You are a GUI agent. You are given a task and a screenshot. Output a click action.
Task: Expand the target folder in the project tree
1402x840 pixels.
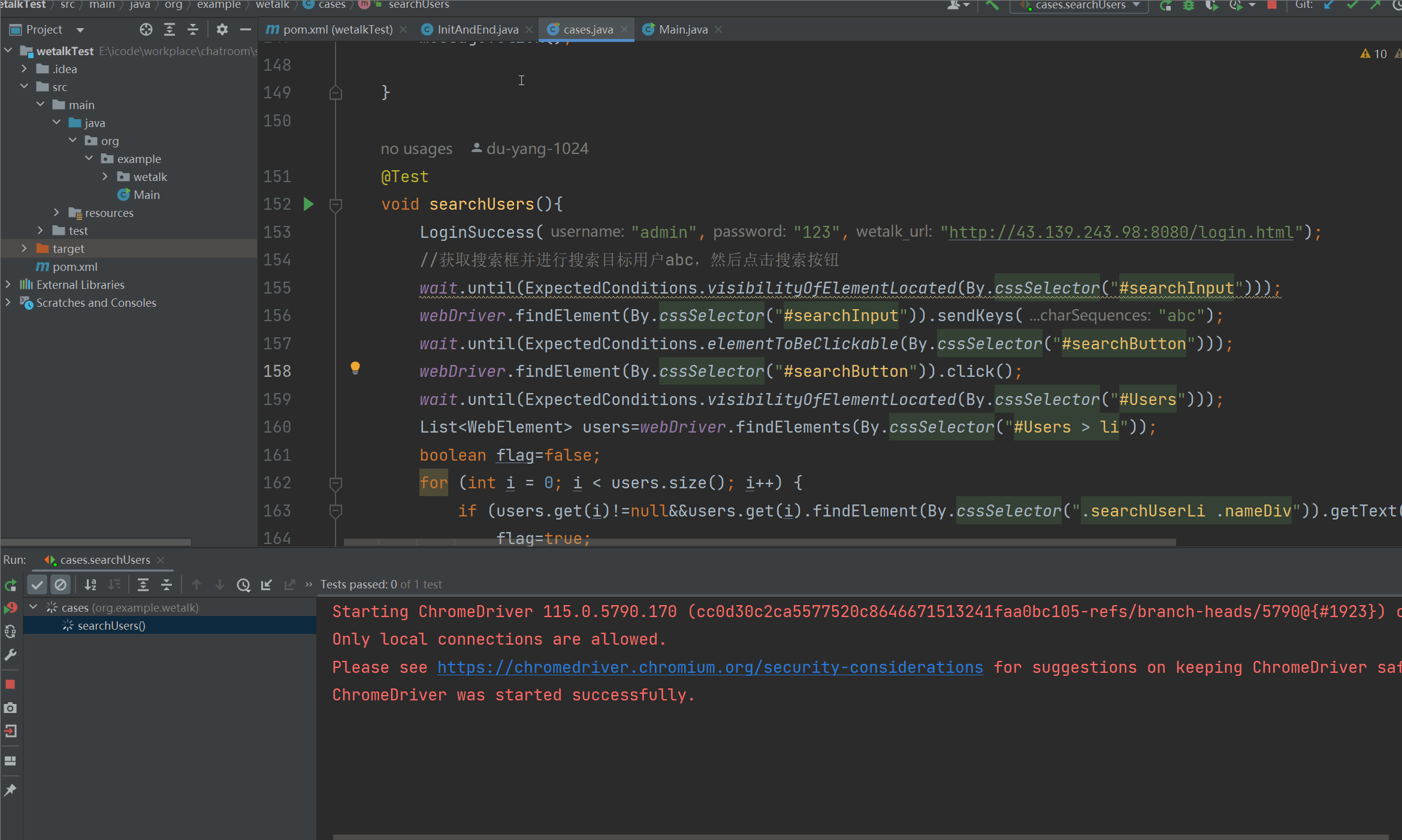(x=24, y=248)
